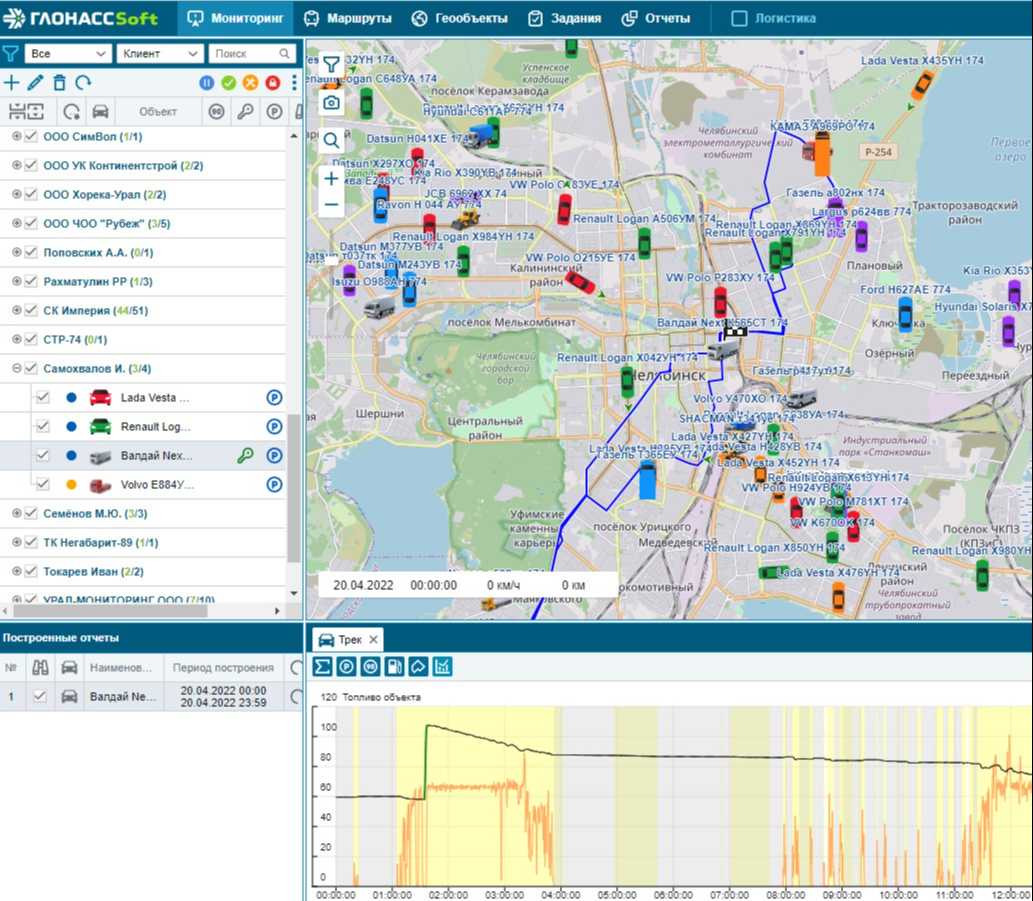Viewport: 1033px width, 901px height.
Task: Click the filter funnel icon above object list
Action: [x=11, y=53]
